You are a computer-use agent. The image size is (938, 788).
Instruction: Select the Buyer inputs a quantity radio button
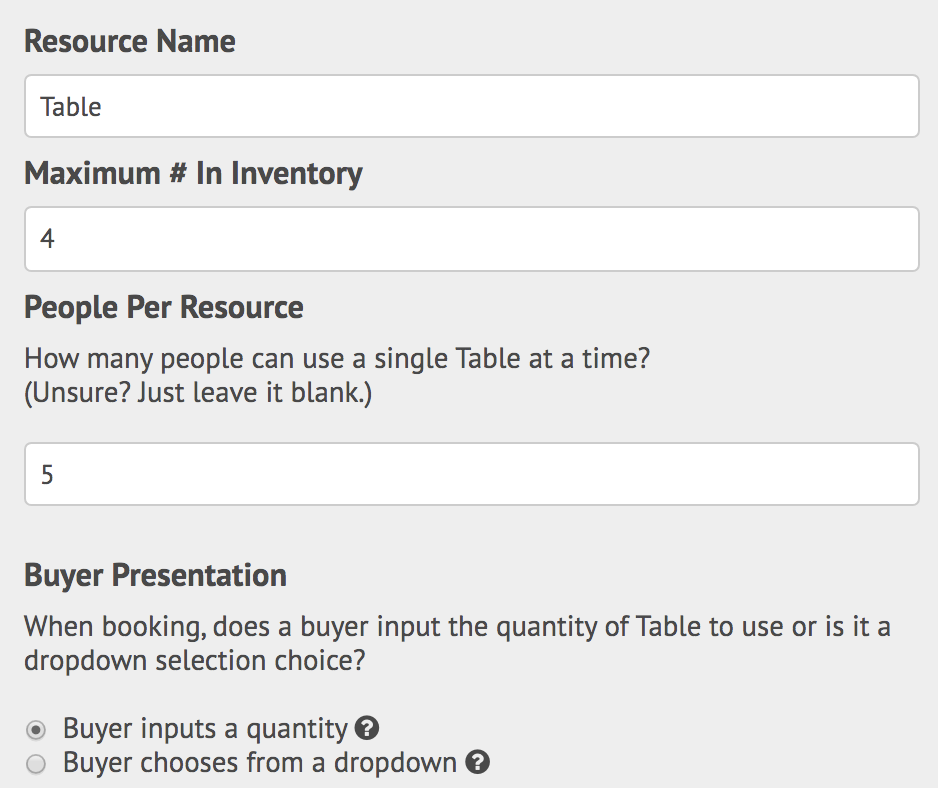click(x=36, y=730)
